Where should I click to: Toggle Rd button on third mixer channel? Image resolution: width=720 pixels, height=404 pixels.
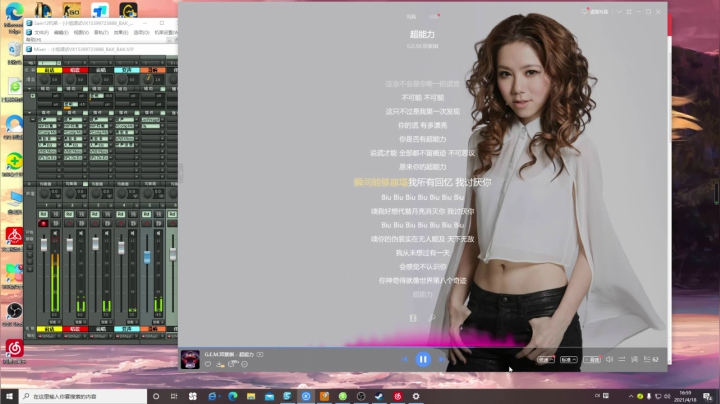95,214
